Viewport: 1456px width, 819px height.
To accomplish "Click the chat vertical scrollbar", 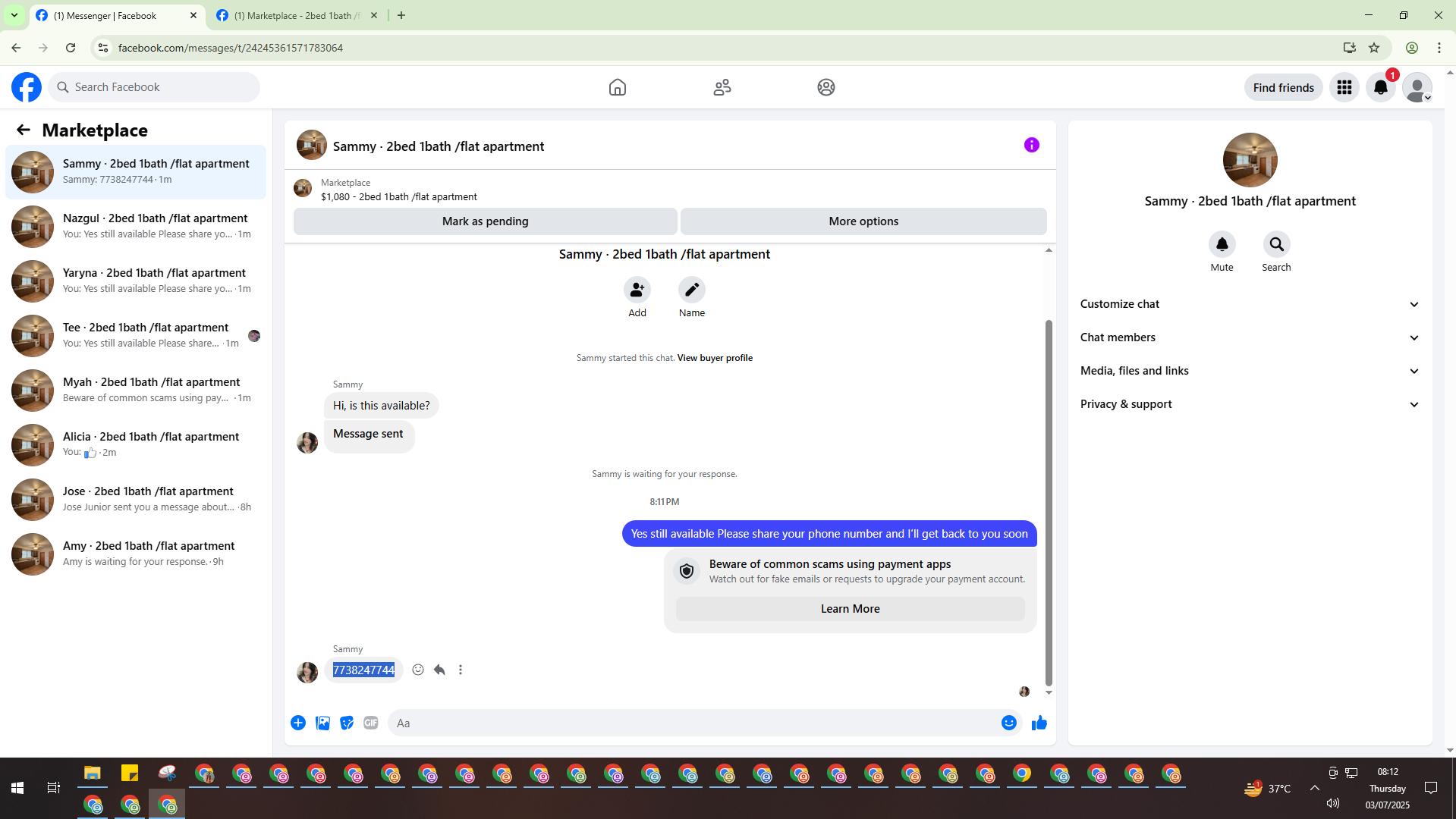I will [x=1049, y=504].
